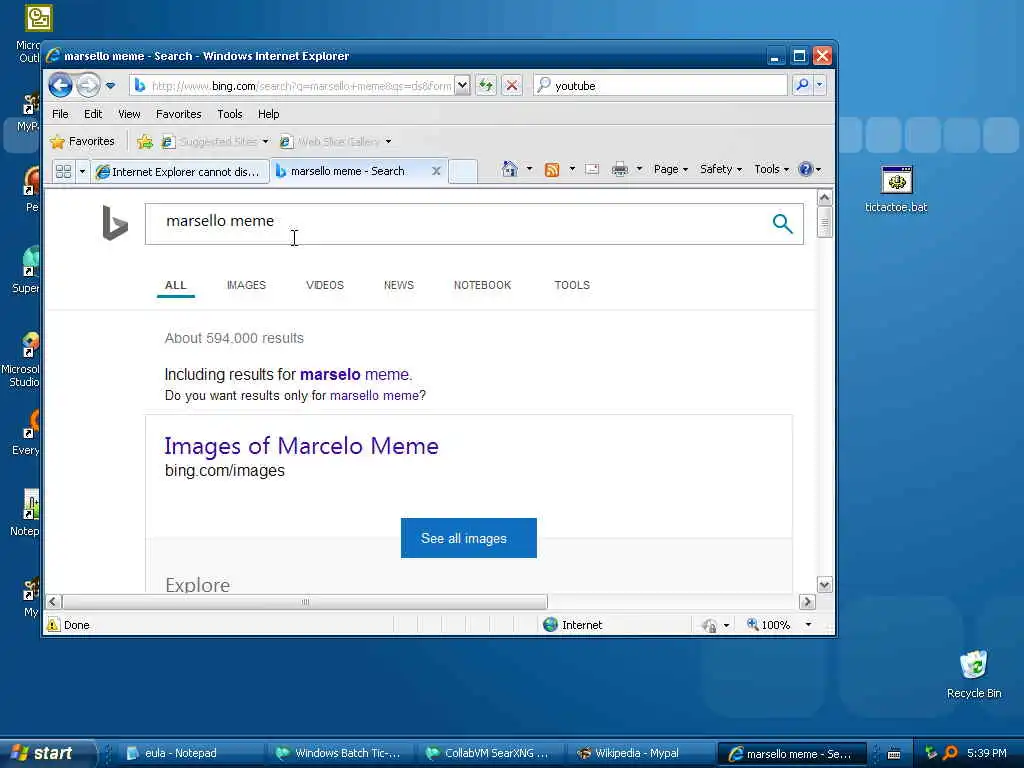Switch to Internet Explorer cannot display tab
This screenshot has width=1024, height=768.
click(x=180, y=172)
